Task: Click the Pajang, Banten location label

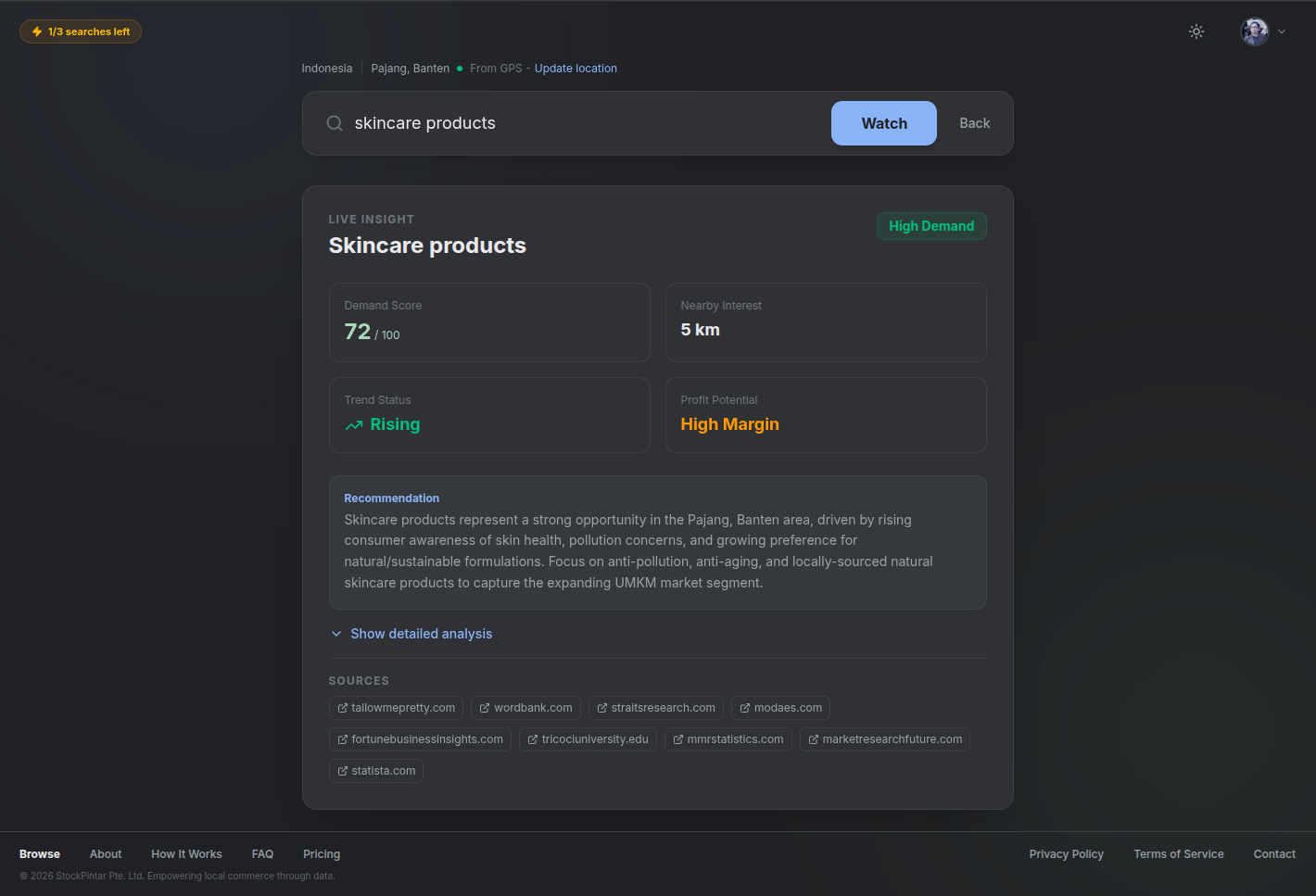Action: click(x=411, y=69)
